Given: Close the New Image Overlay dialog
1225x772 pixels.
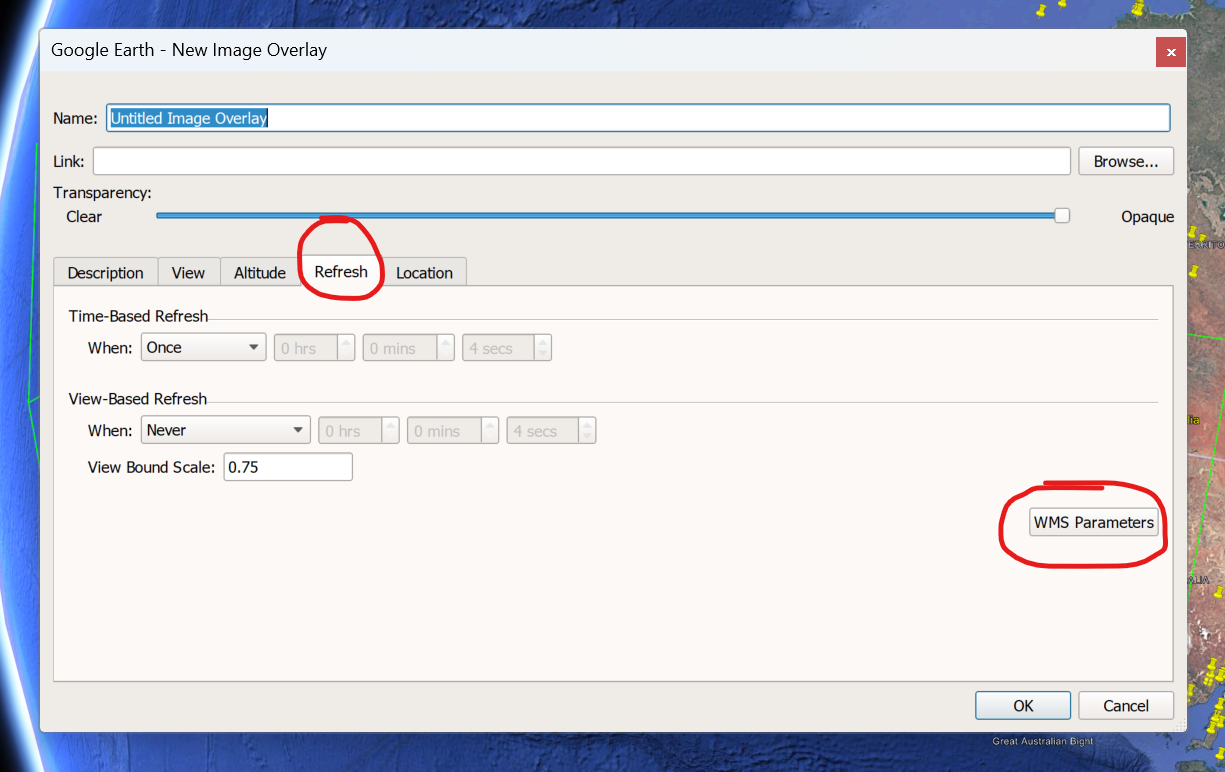Looking at the screenshot, I should (x=1171, y=52).
